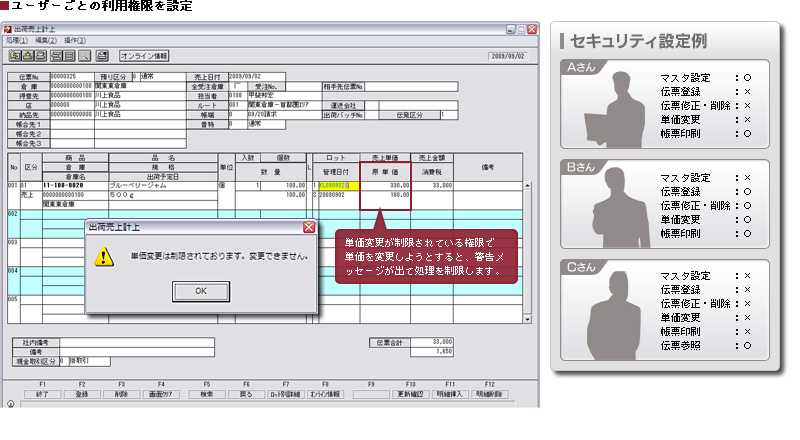
Task: Open the 操作(3) menu
Action: coord(75,40)
